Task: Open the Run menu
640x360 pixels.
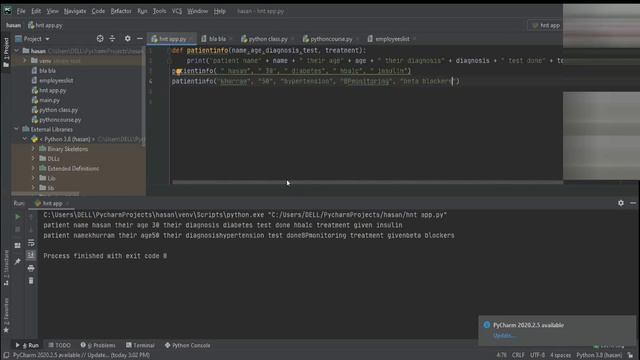Action: (142, 11)
